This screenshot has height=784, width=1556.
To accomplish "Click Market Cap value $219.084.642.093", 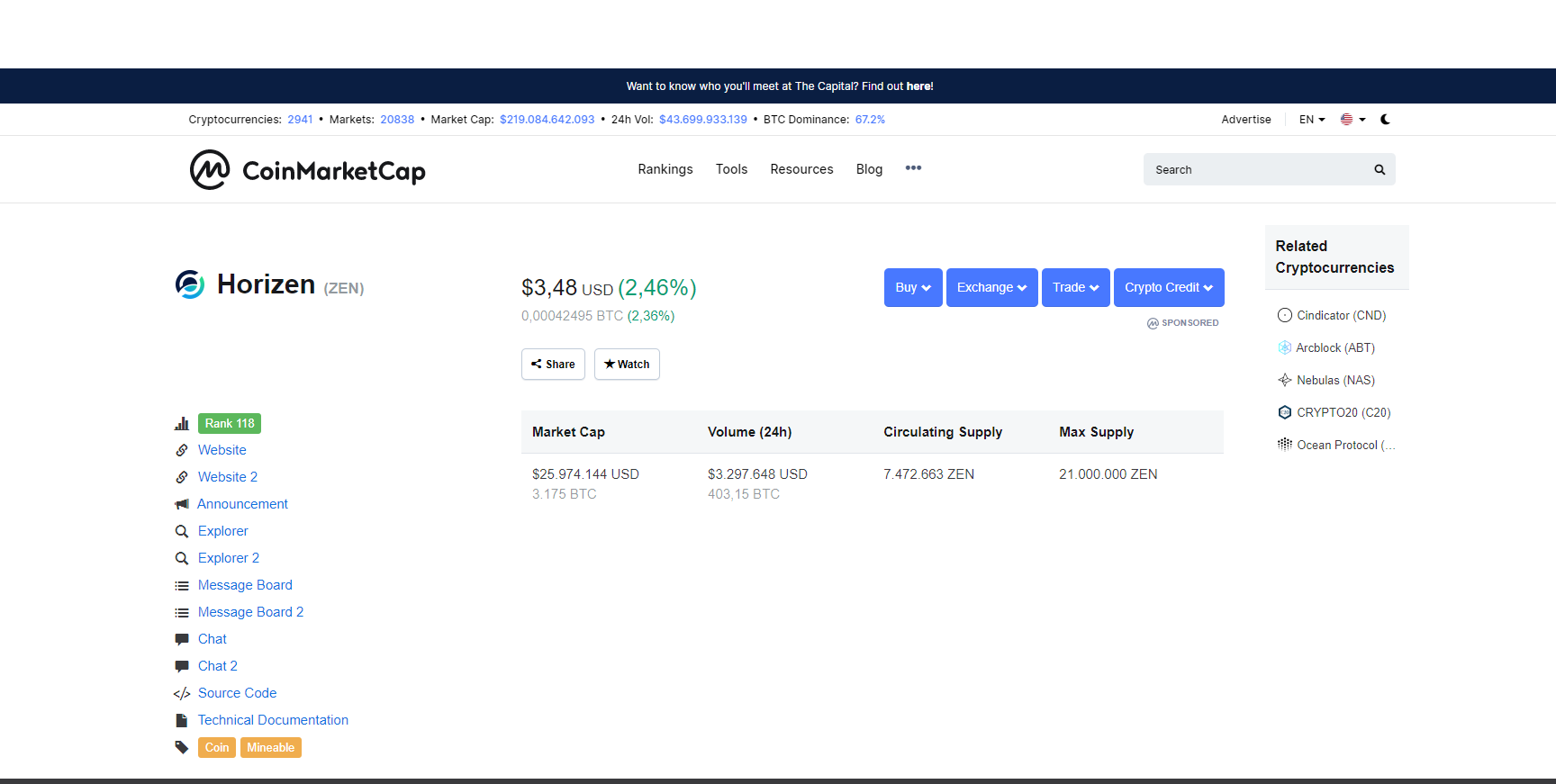I will pyautogui.click(x=547, y=119).
